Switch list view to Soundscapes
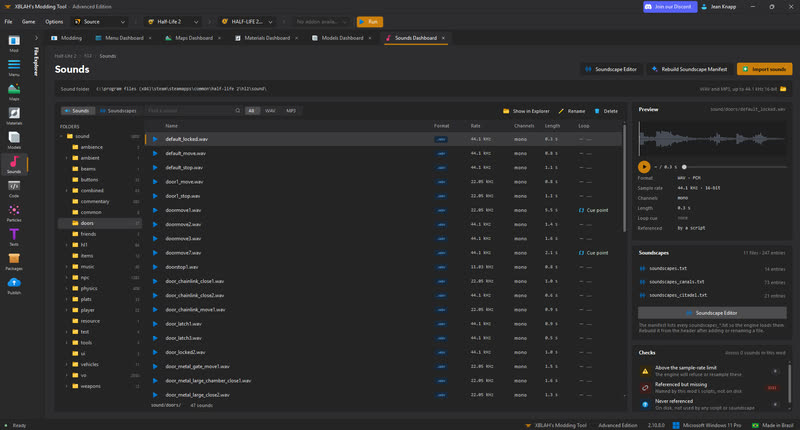 pyautogui.click(x=118, y=111)
